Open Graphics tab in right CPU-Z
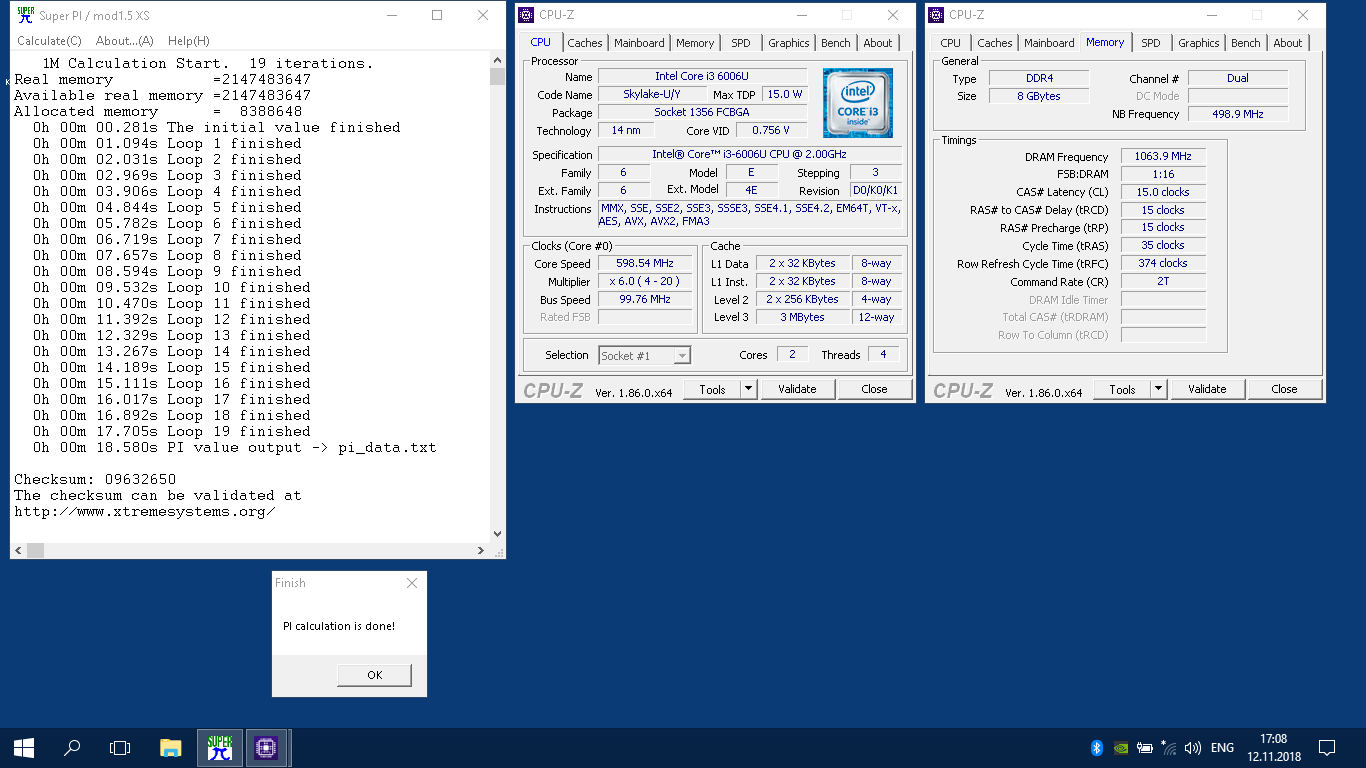The height and width of the screenshot is (768, 1366). coord(1199,43)
